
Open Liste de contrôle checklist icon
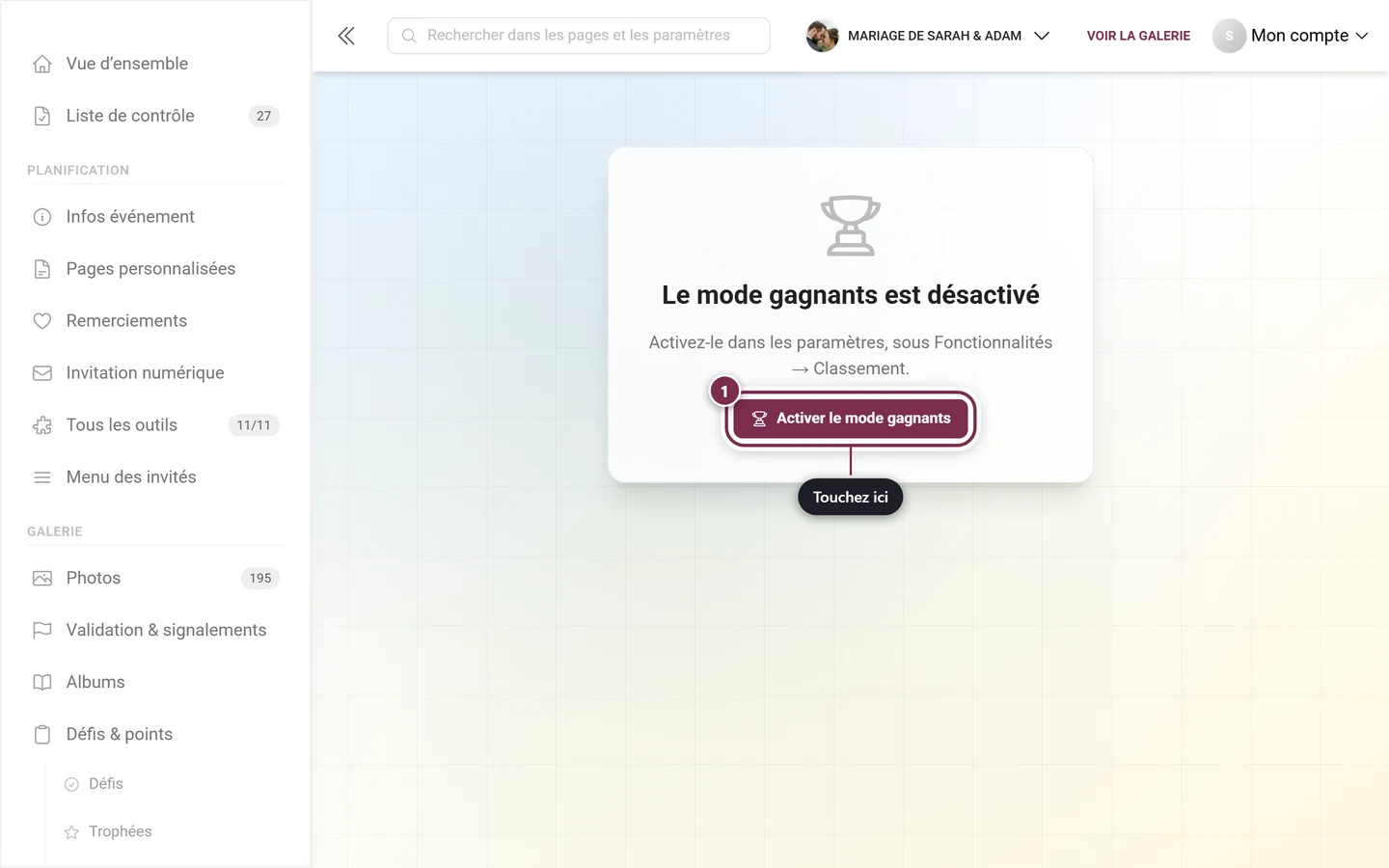[x=42, y=116]
